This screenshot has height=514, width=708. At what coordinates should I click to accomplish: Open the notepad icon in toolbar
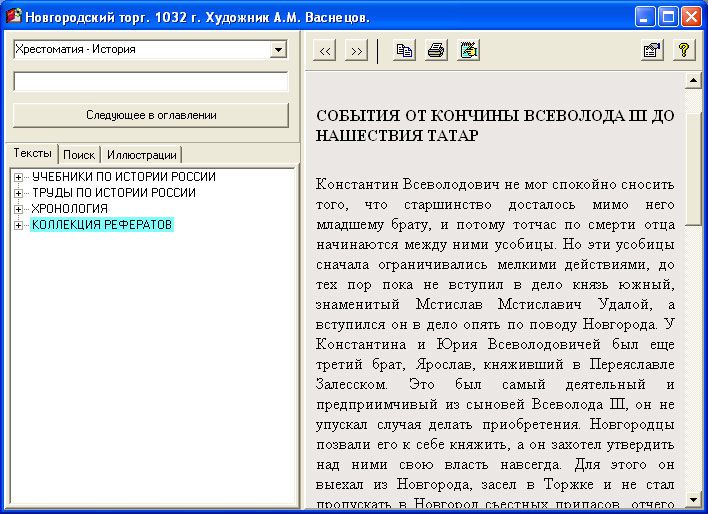pyautogui.click(x=468, y=51)
